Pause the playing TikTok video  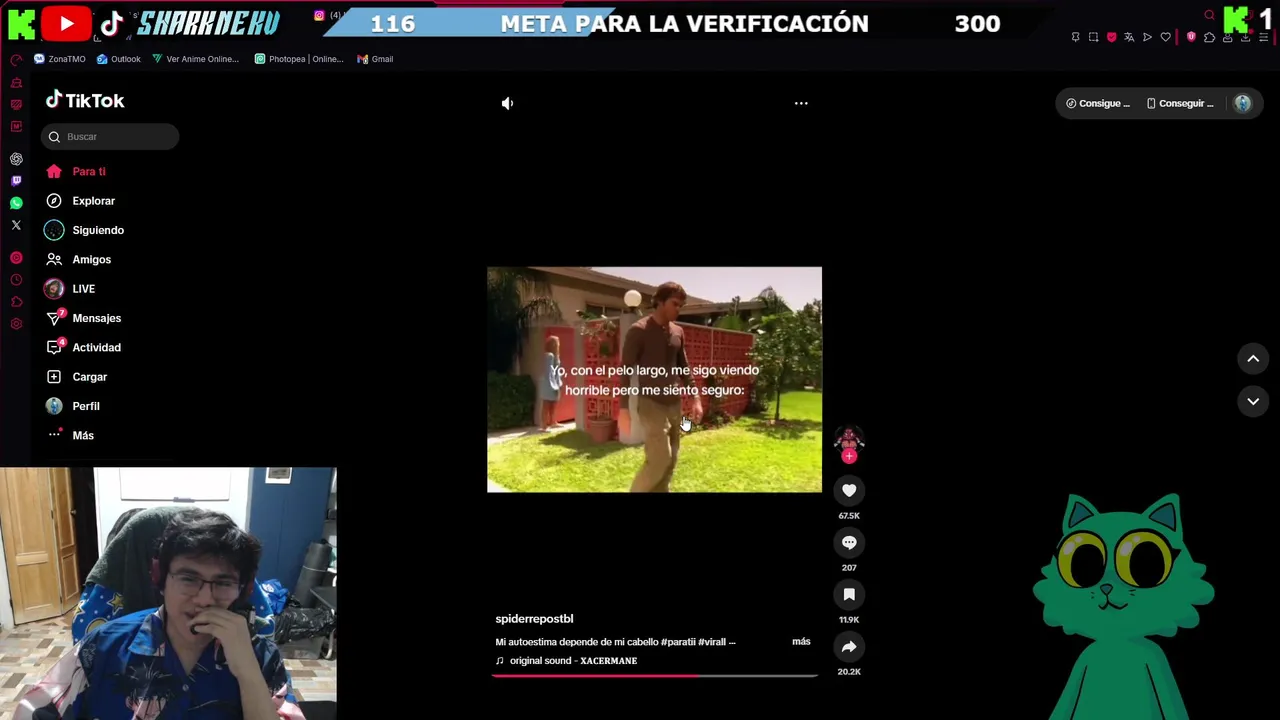tap(654, 379)
